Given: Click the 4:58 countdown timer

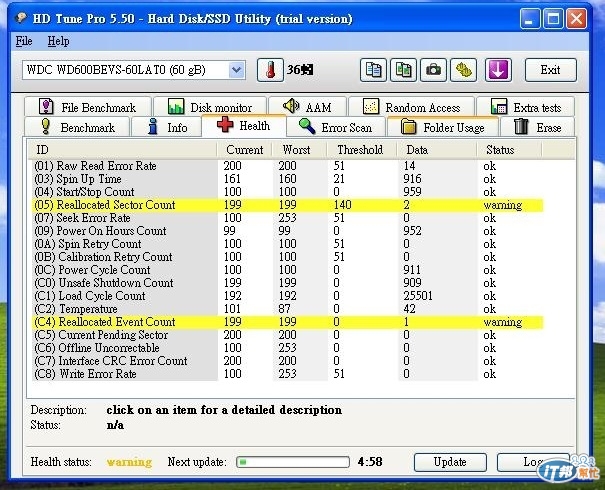Looking at the screenshot, I should coord(370,462).
